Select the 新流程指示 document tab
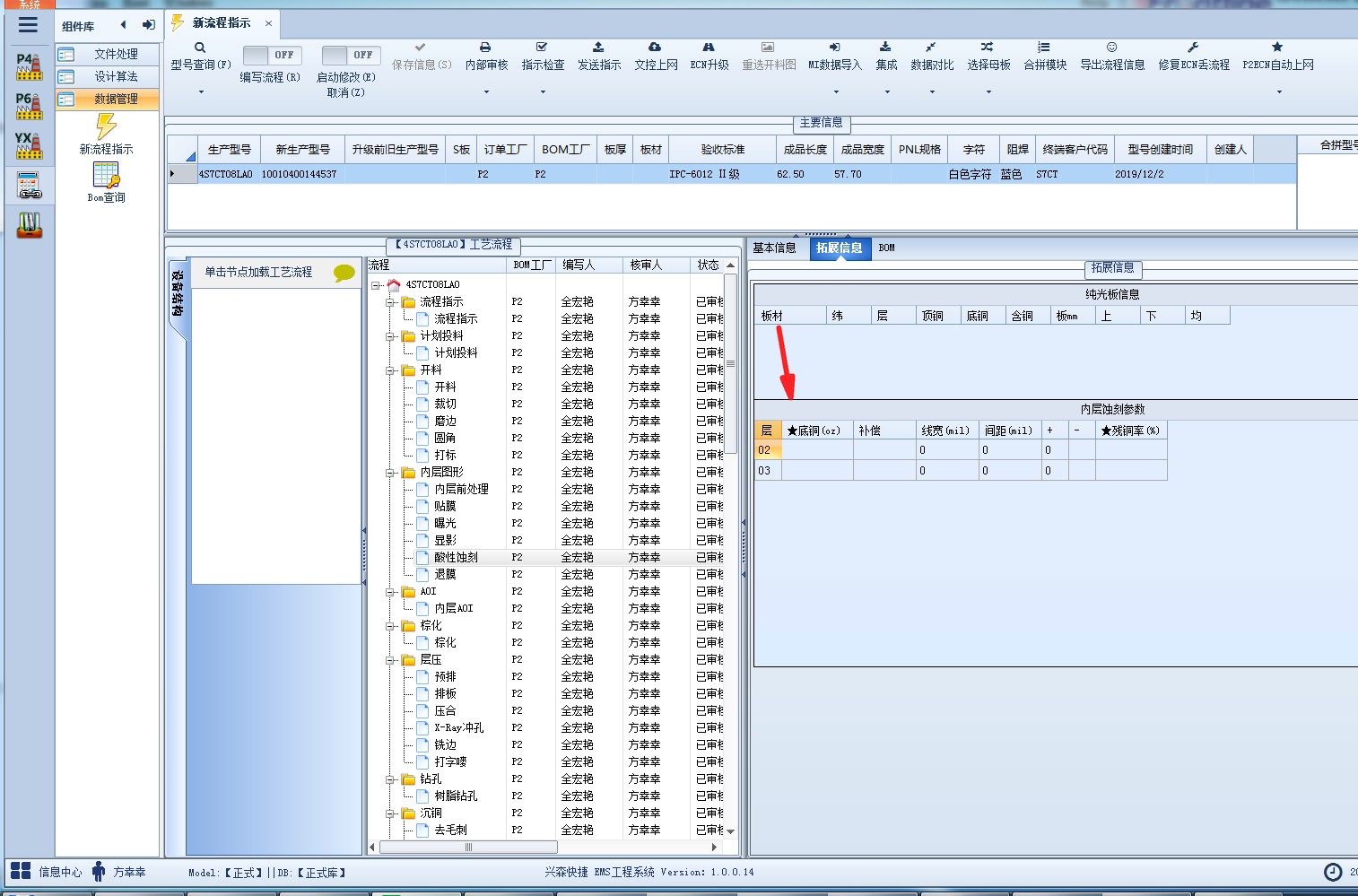This screenshot has width=1358, height=896. (x=222, y=22)
